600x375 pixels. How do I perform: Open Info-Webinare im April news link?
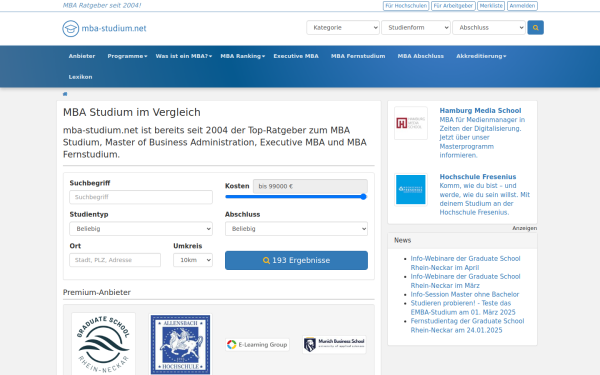coord(465,263)
